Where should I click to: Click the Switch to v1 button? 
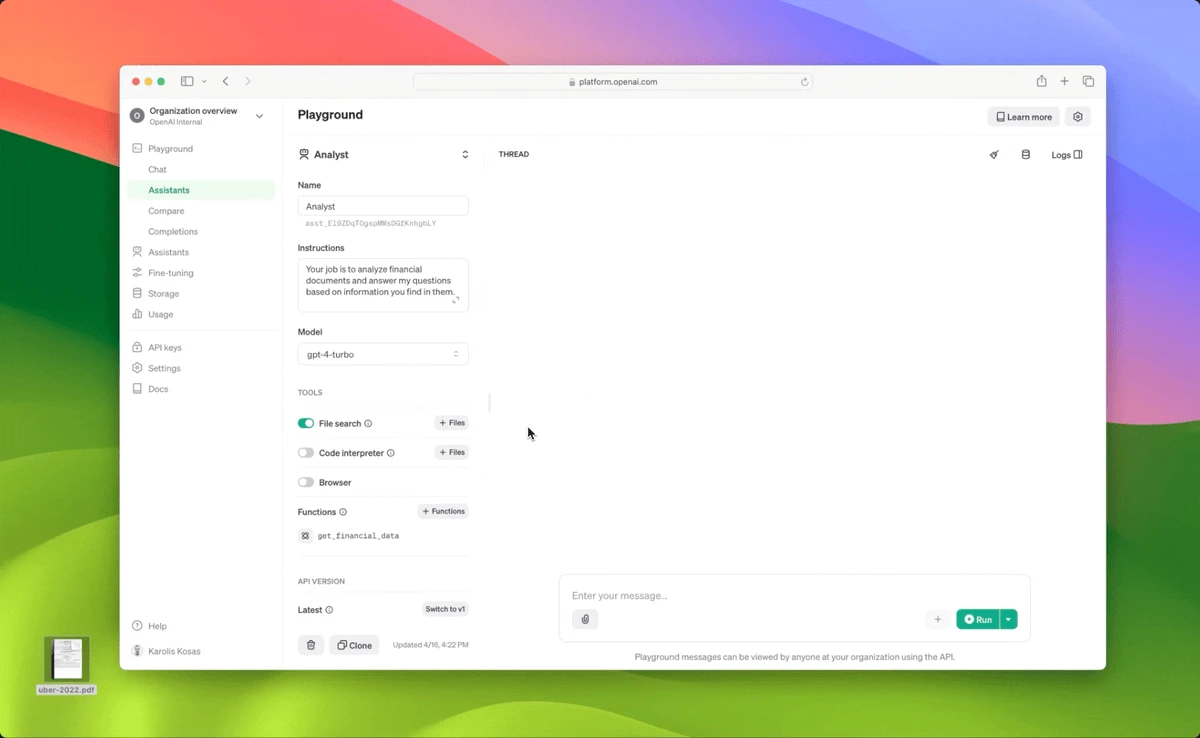[445, 609]
